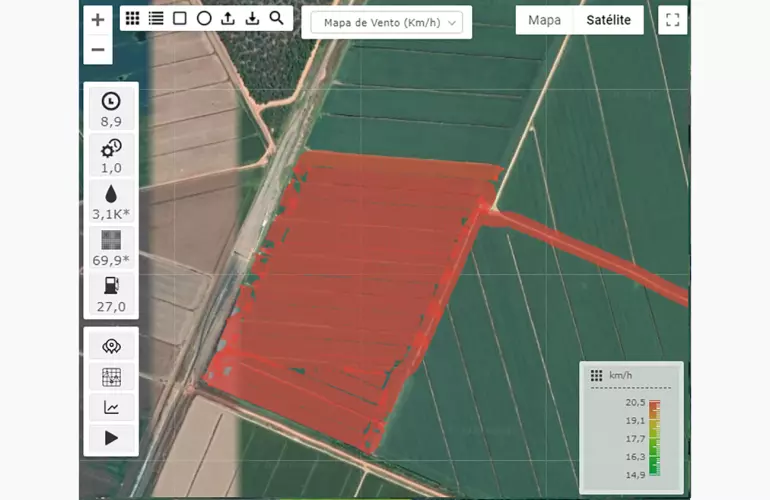Screen dimensions: 770x500
Task: Click the fuel pump stat 27,0
Action: [x=111, y=294]
